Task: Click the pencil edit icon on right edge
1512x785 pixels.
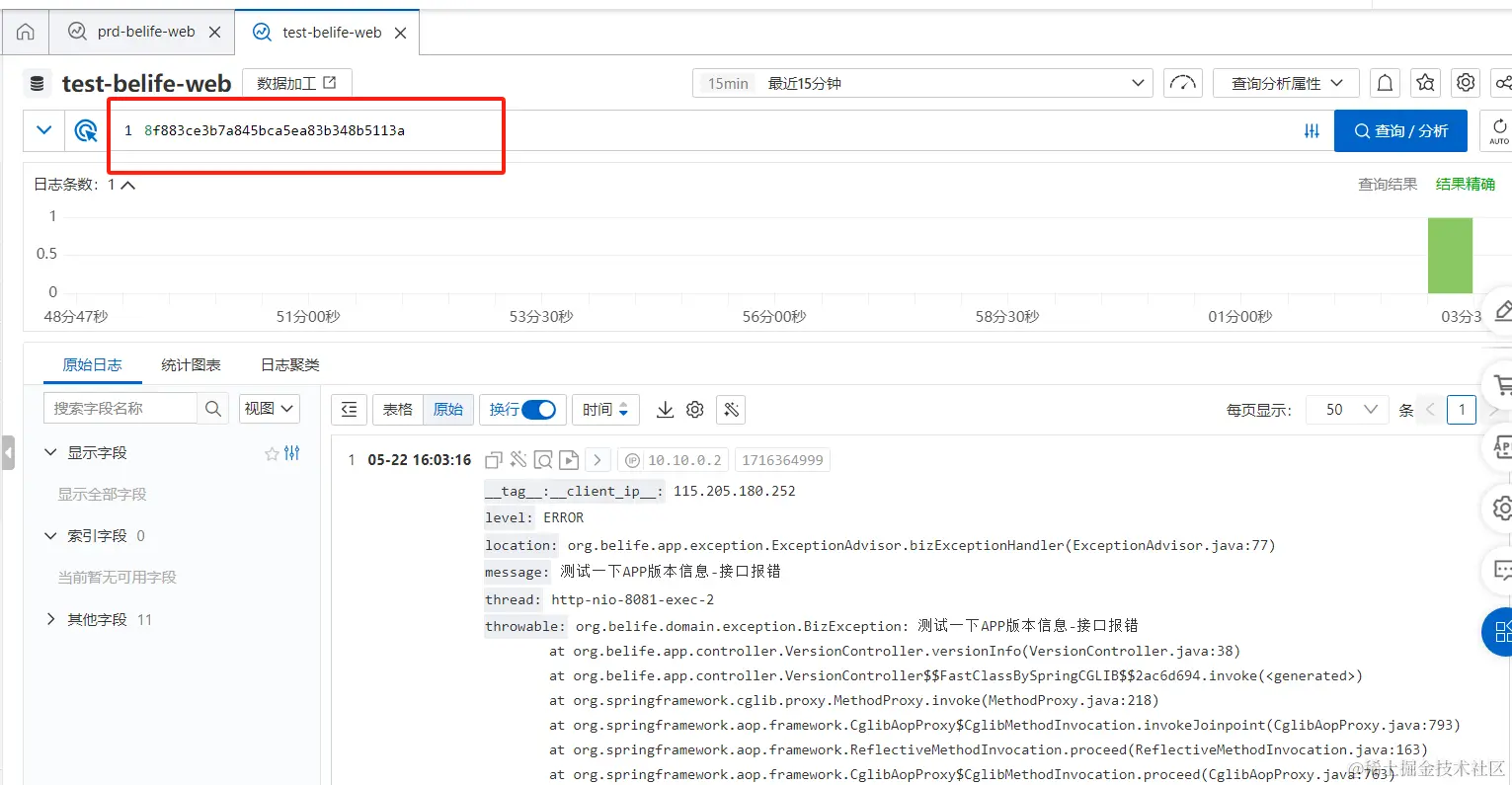Action: click(x=1503, y=310)
